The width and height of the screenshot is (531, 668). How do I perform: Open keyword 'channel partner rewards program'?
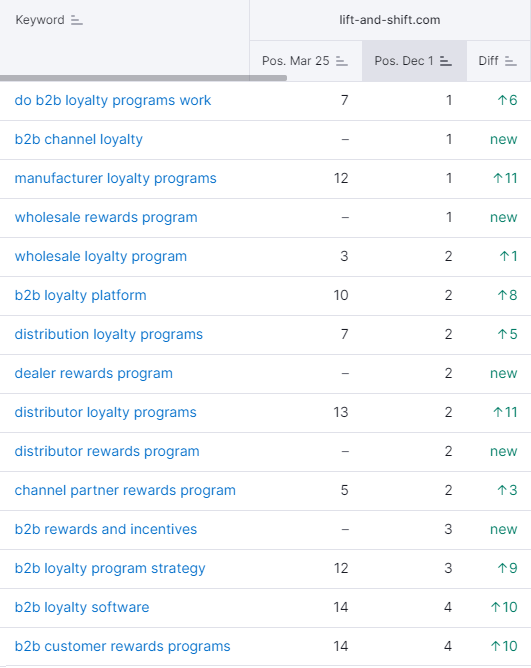pos(125,490)
